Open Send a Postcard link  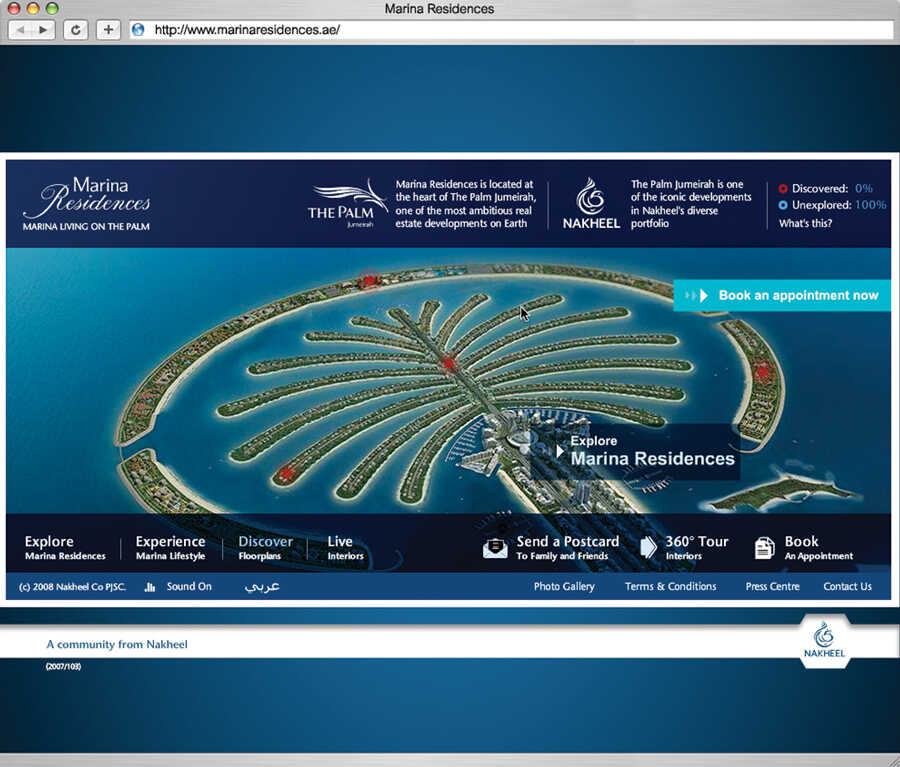click(568, 548)
